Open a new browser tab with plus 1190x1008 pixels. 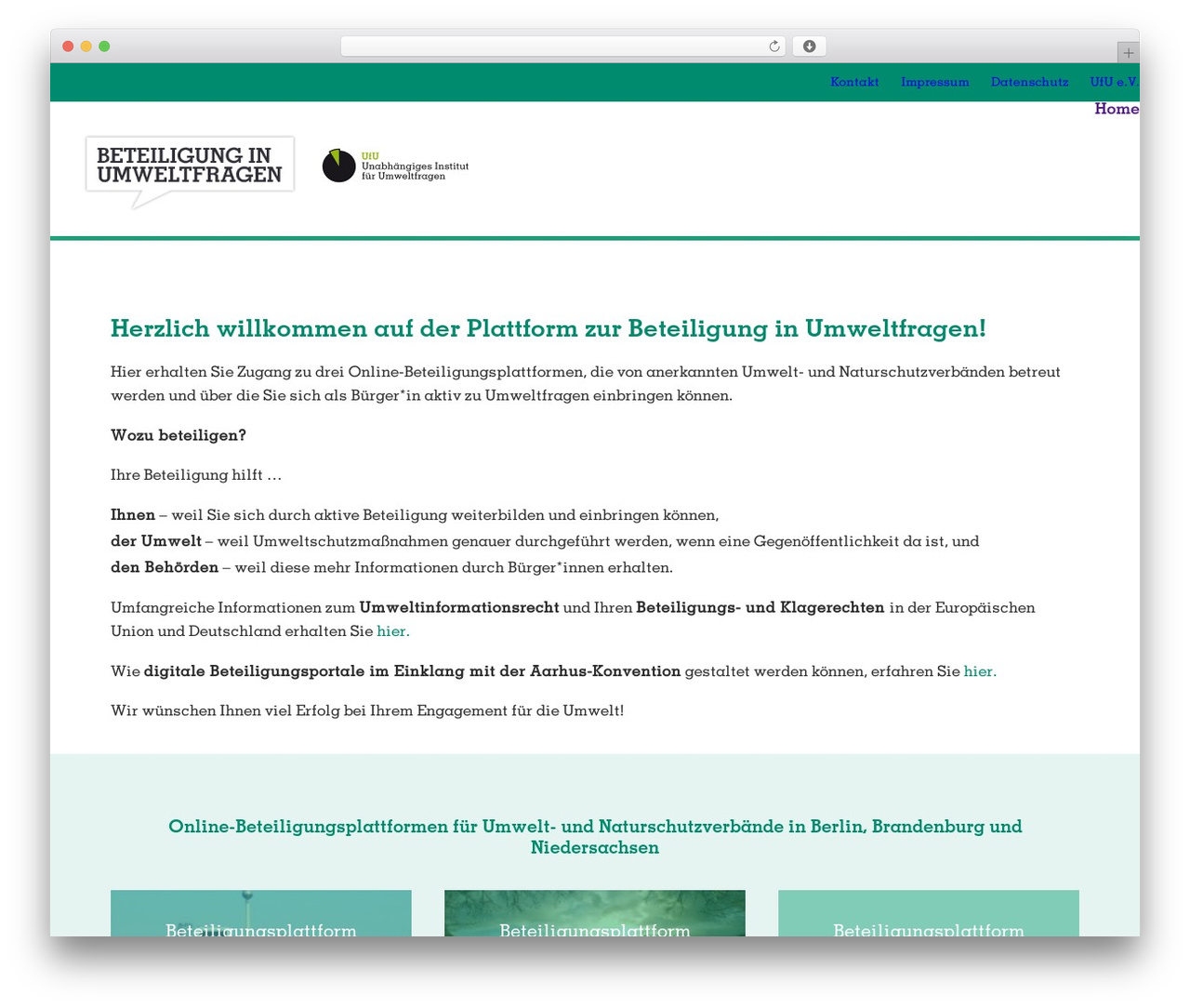click(1128, 53)
